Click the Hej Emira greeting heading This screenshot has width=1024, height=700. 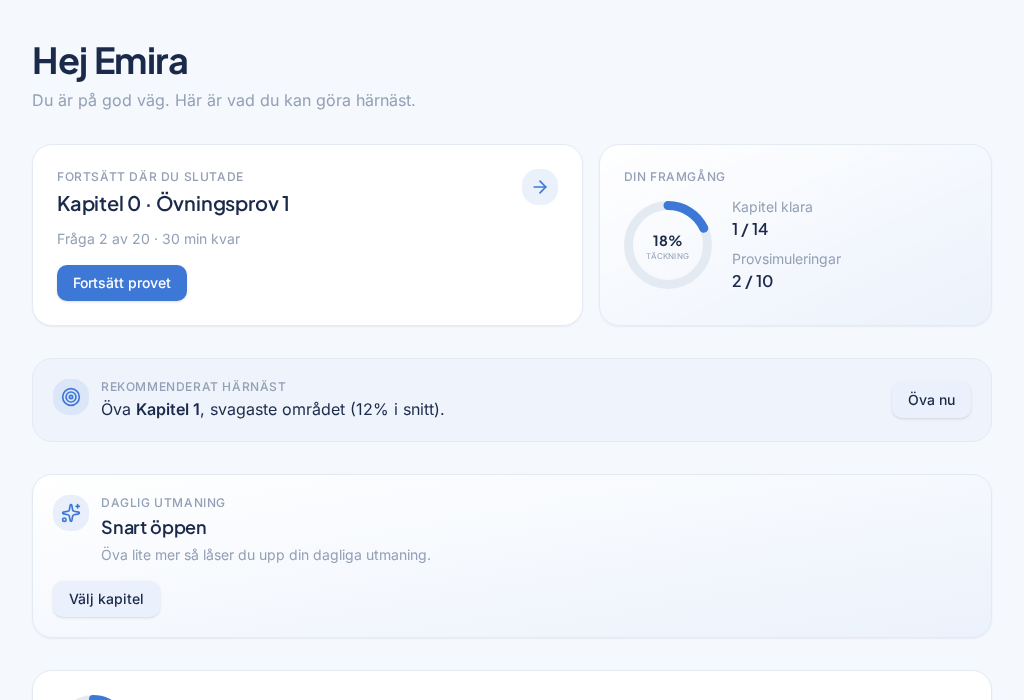click(110, 62)
